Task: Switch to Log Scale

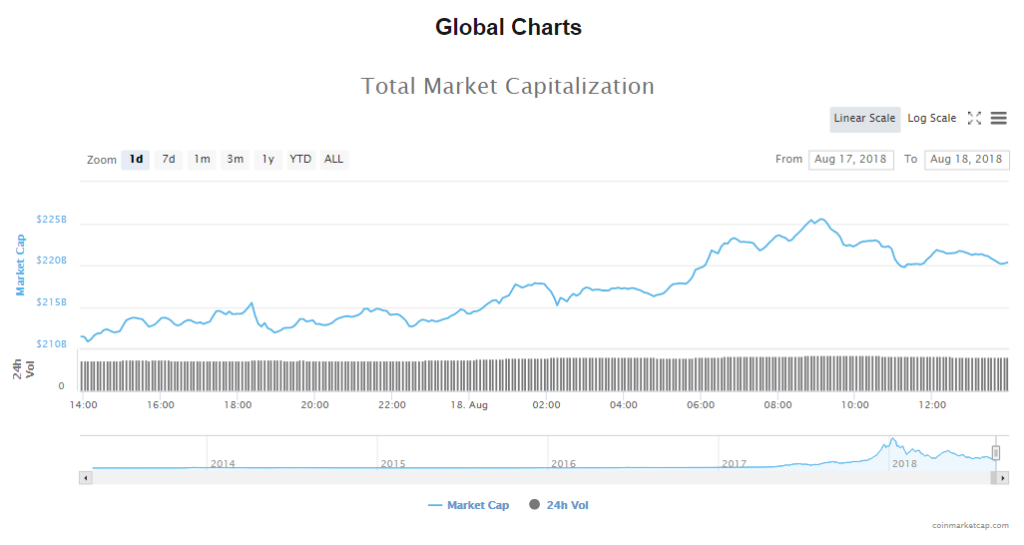Action: (x=931, y=118)
